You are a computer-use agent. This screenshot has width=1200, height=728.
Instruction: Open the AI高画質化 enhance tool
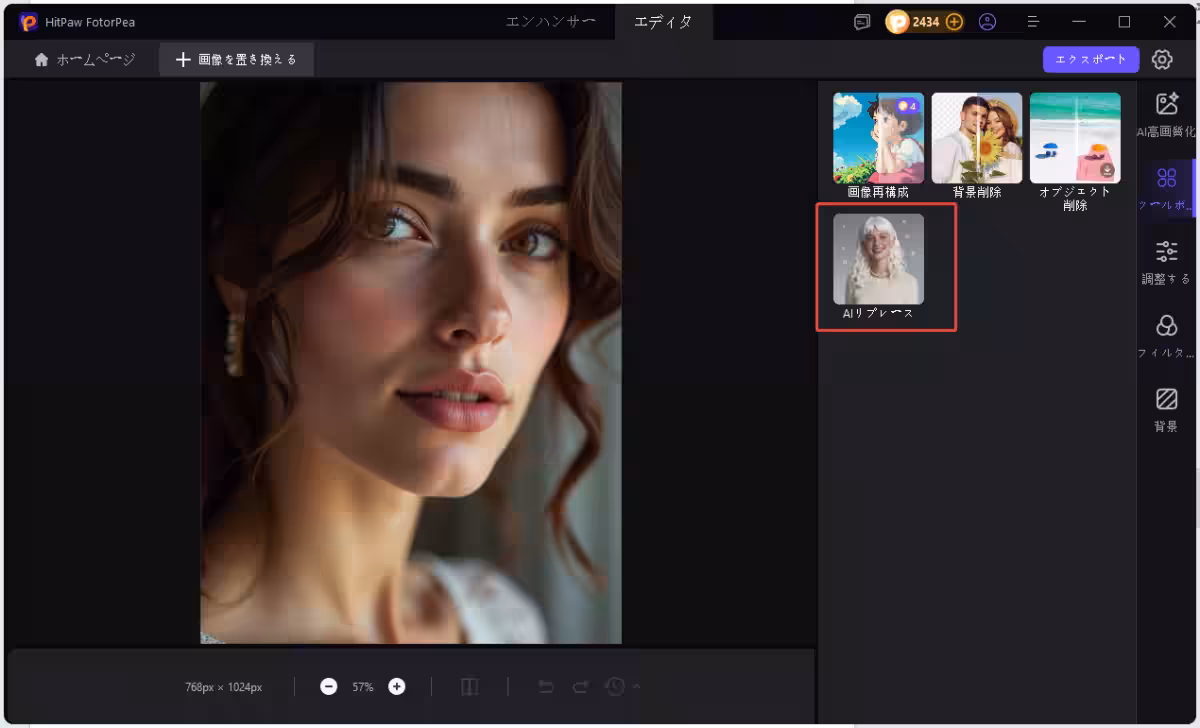click(x=1166, y=113)
